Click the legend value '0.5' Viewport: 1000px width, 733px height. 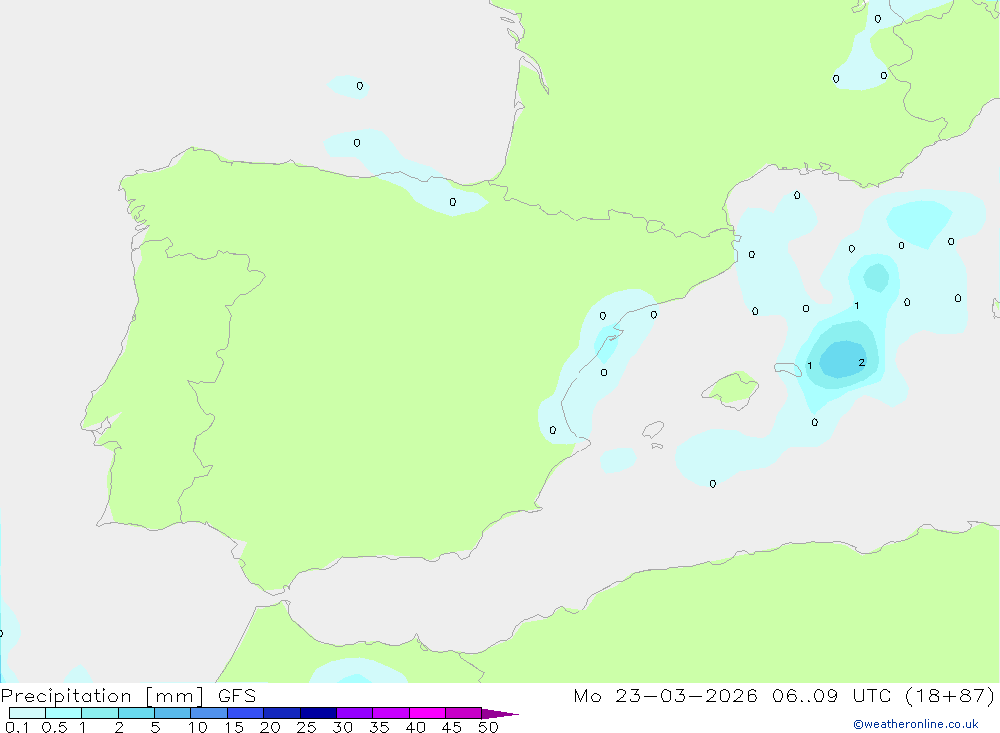point(54,727)
